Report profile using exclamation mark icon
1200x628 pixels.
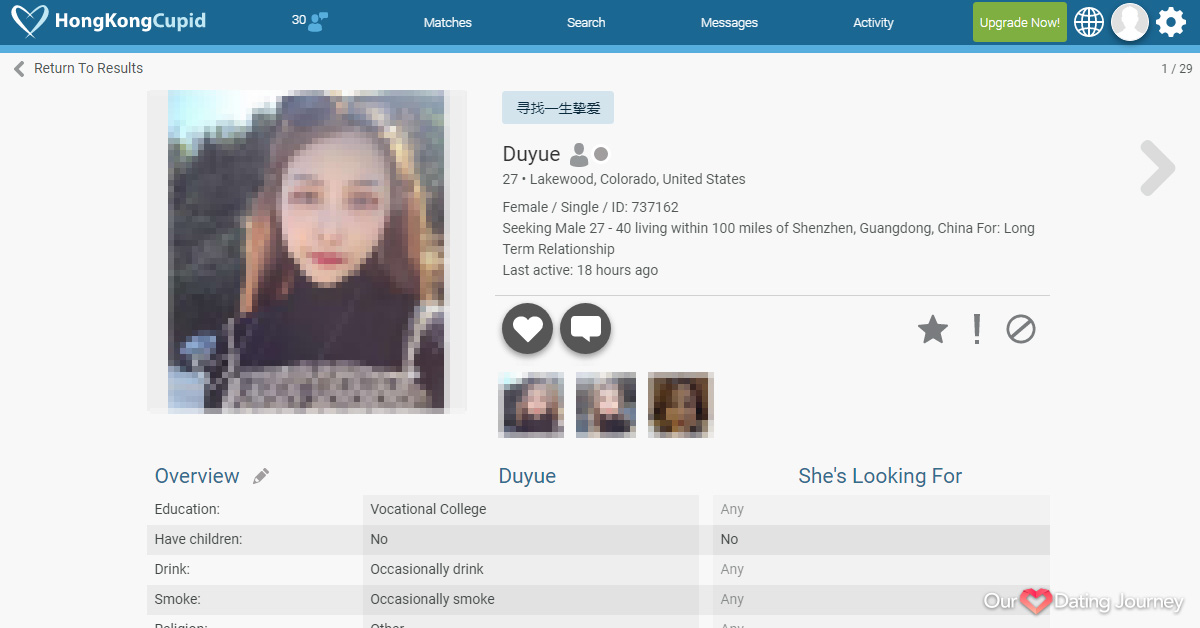pyautogui.click(x=977, y=329)
